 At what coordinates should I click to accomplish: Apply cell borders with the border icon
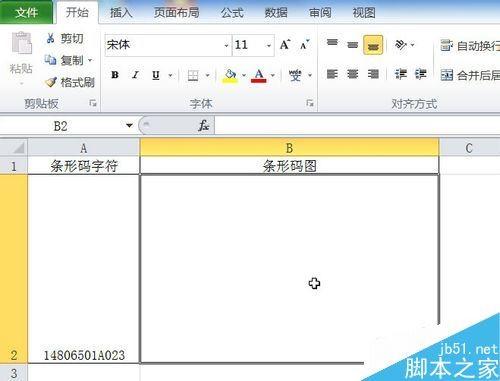[193, 75]
